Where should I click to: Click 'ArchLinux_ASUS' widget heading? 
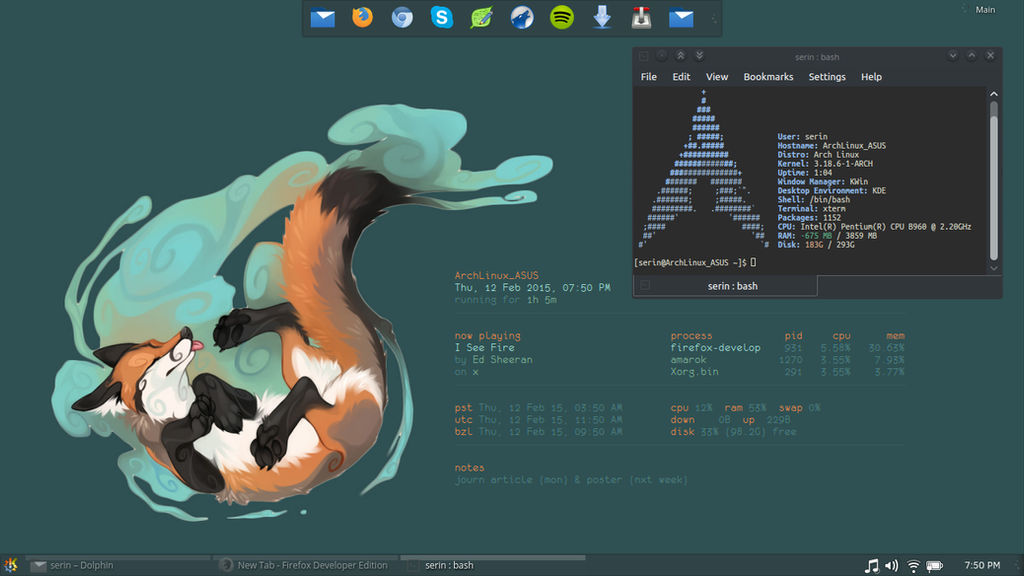(496, 276)
